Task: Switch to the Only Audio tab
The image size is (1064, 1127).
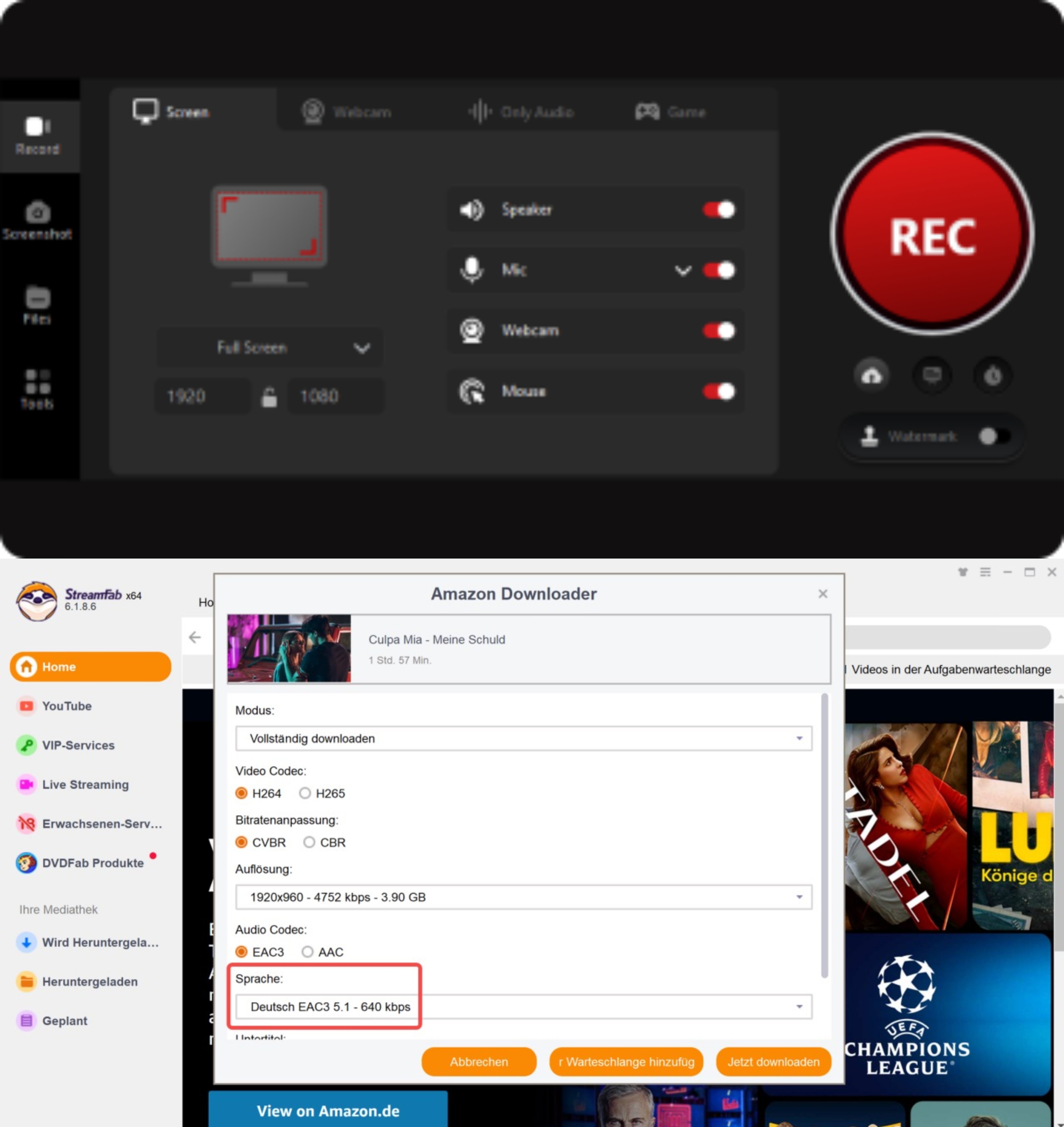Action: coord(521,112)
